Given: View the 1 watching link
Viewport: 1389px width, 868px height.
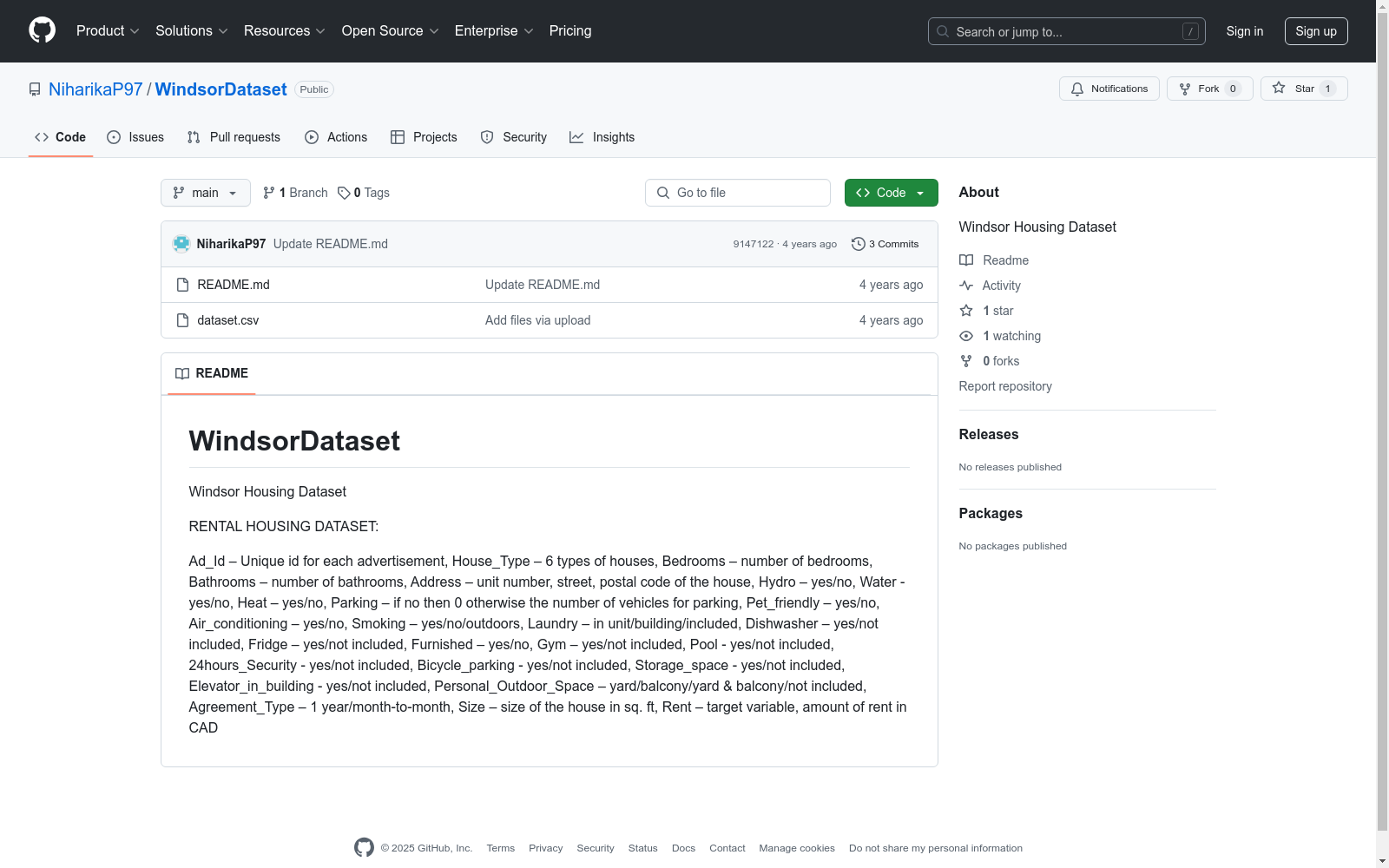Looking at the screenshot, I should [x=1000, y=336].
